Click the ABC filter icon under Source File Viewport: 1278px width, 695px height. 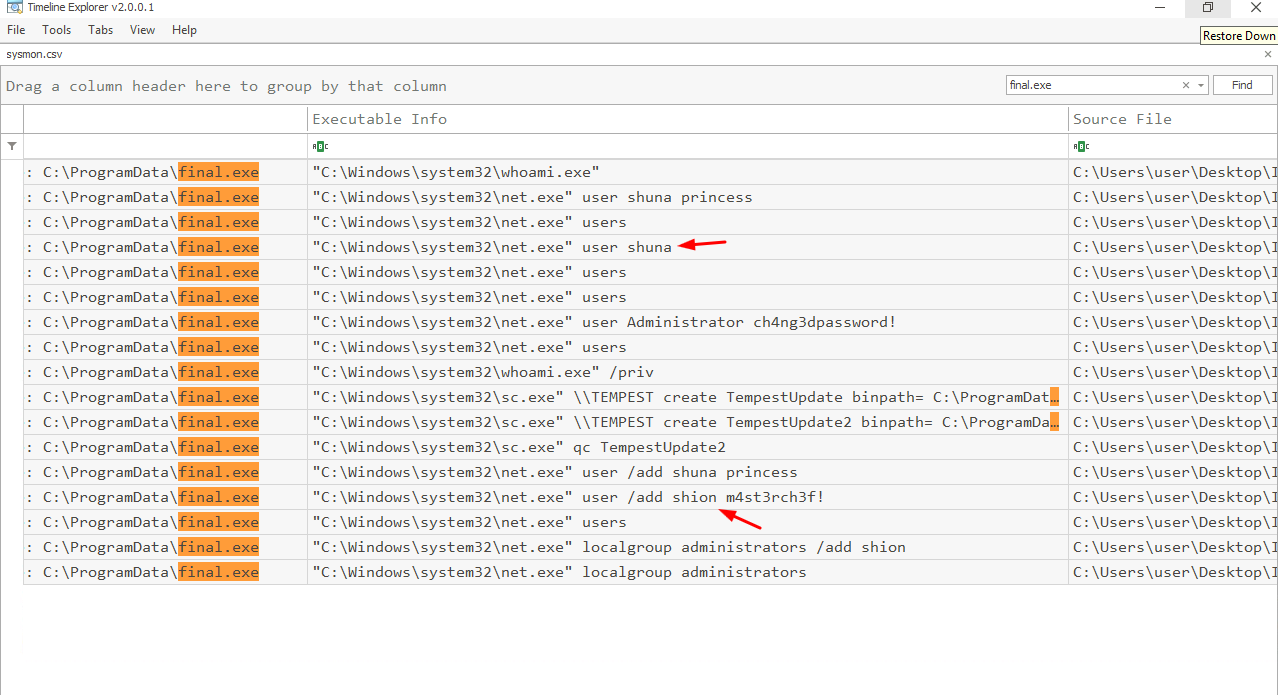point(1081,146)
